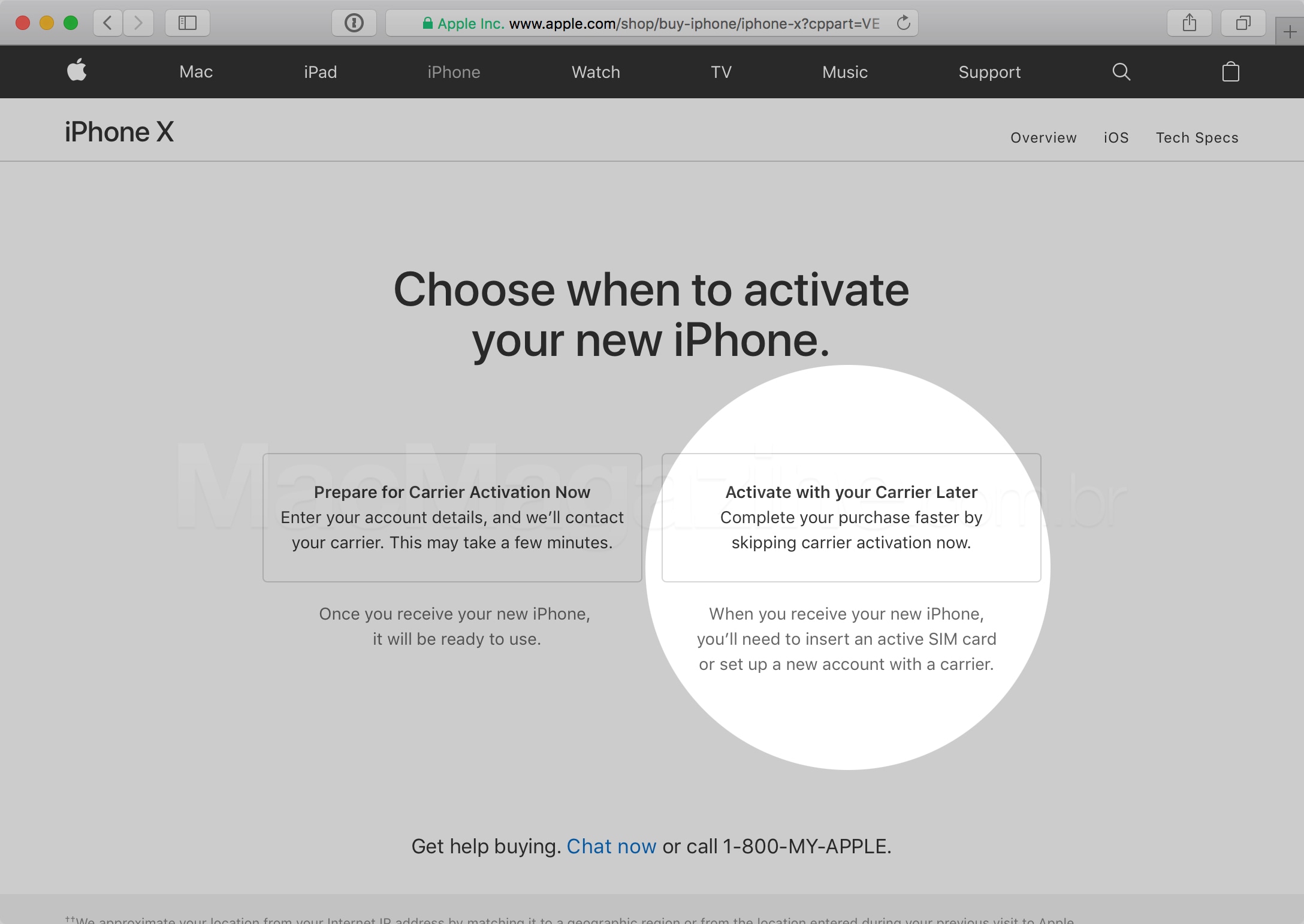This screenshot has width=1304, height=924.
Task: Switch to the Overview tab
Action: (1044, 137)
